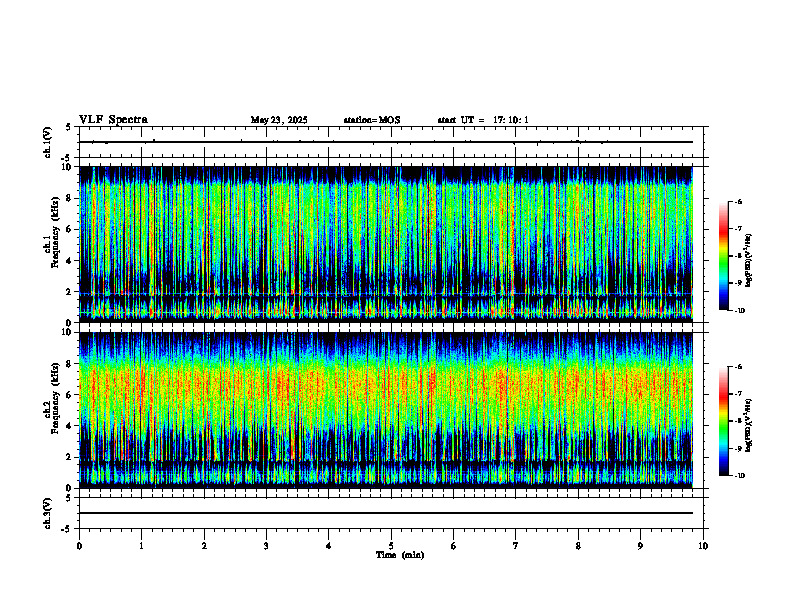Click time axis tick label "9"
792x612 pixels.
640,546
